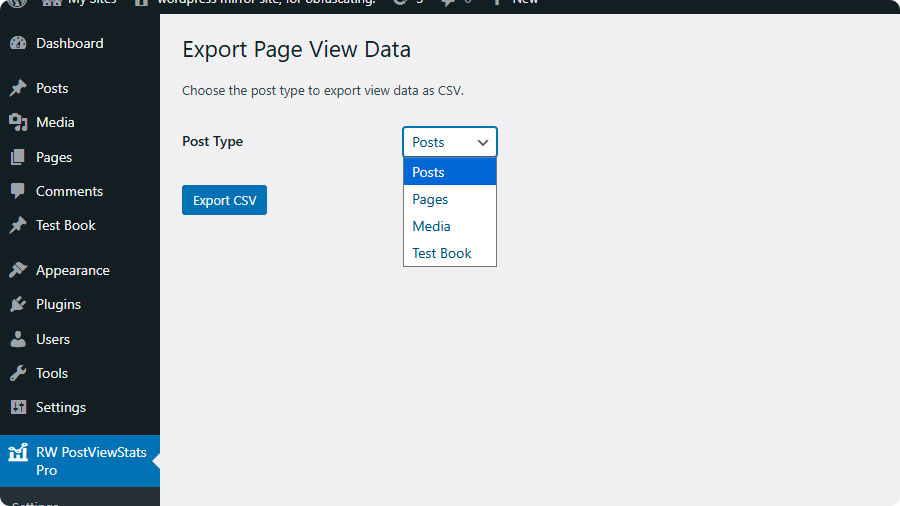This screenshot has width=900, height=506.
Task: Click the Comments speech bubble icon
Action: point(18,191)
